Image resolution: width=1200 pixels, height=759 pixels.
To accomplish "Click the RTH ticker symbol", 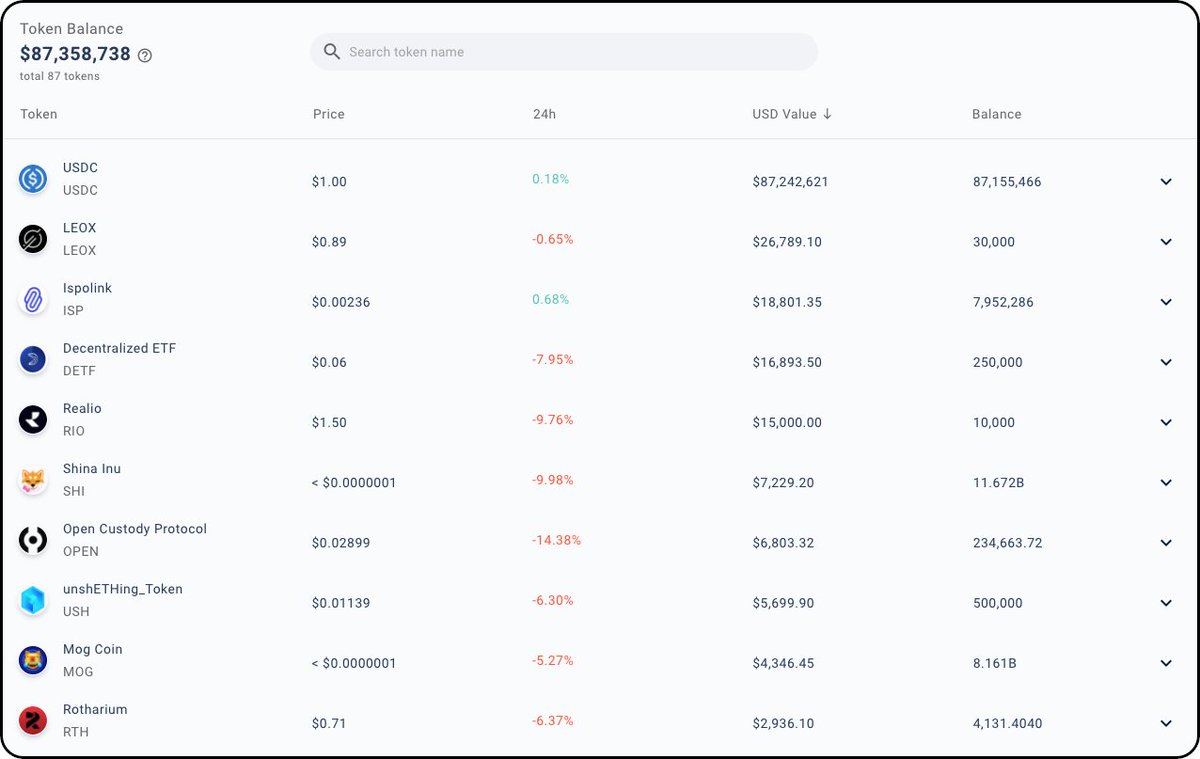I will coord(76,732).
